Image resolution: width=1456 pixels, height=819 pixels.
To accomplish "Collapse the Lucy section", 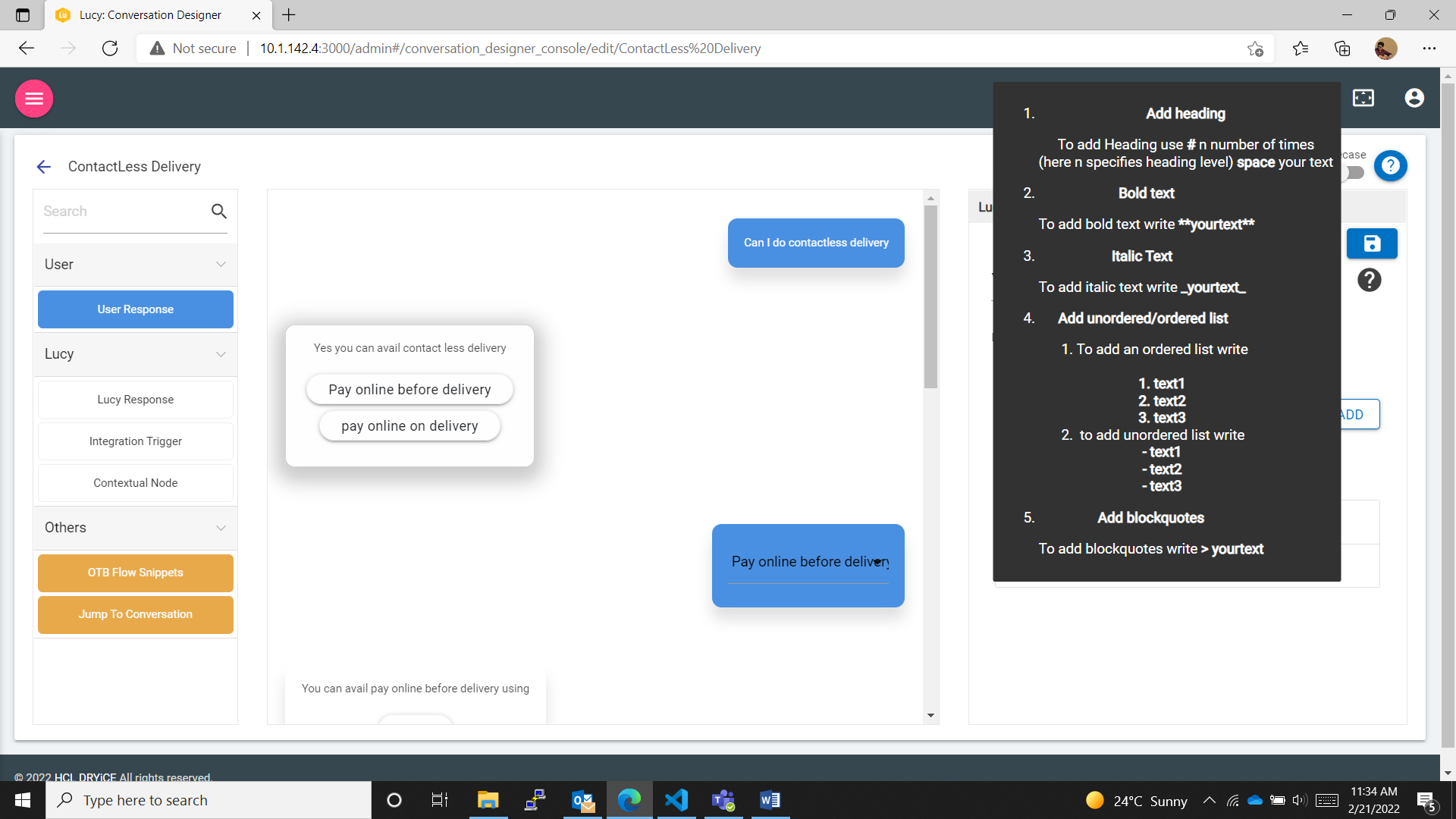I will coord(221,354).
